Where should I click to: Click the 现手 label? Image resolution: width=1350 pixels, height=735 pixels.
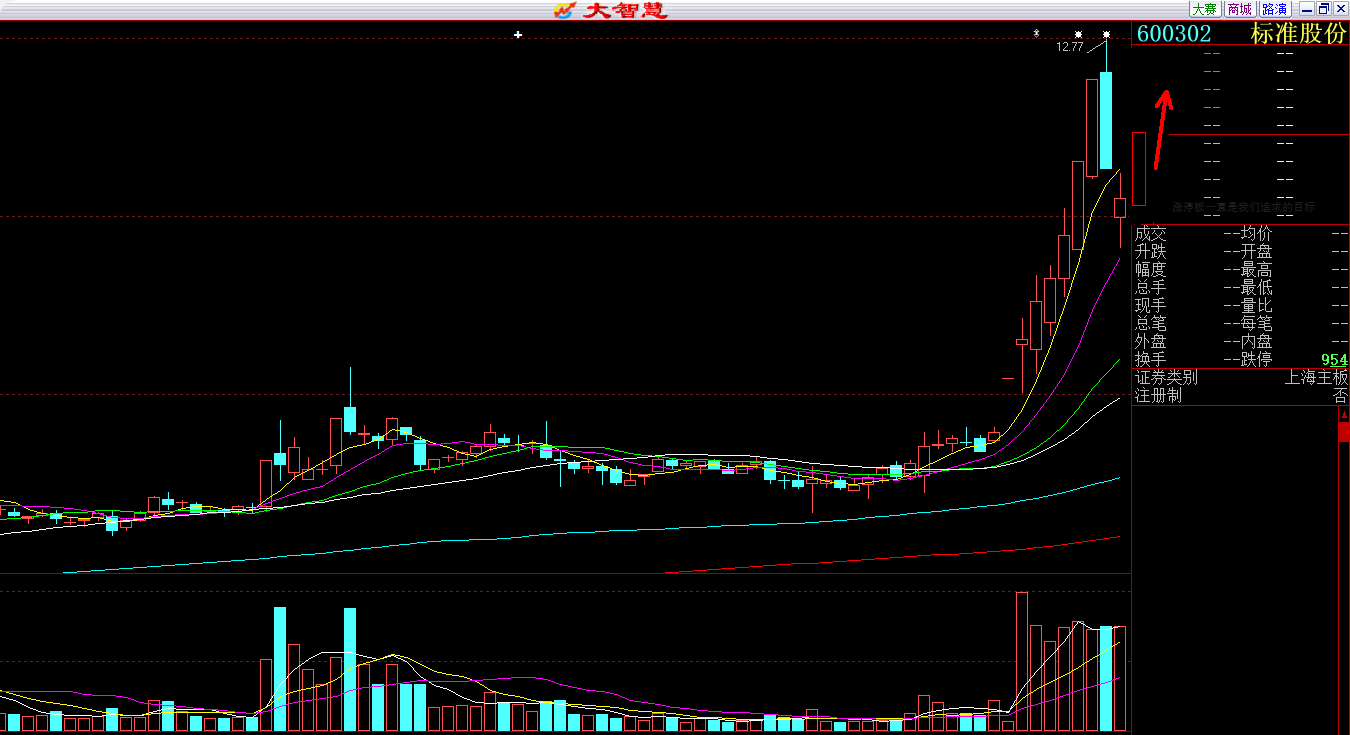(x=1151, y=305)
